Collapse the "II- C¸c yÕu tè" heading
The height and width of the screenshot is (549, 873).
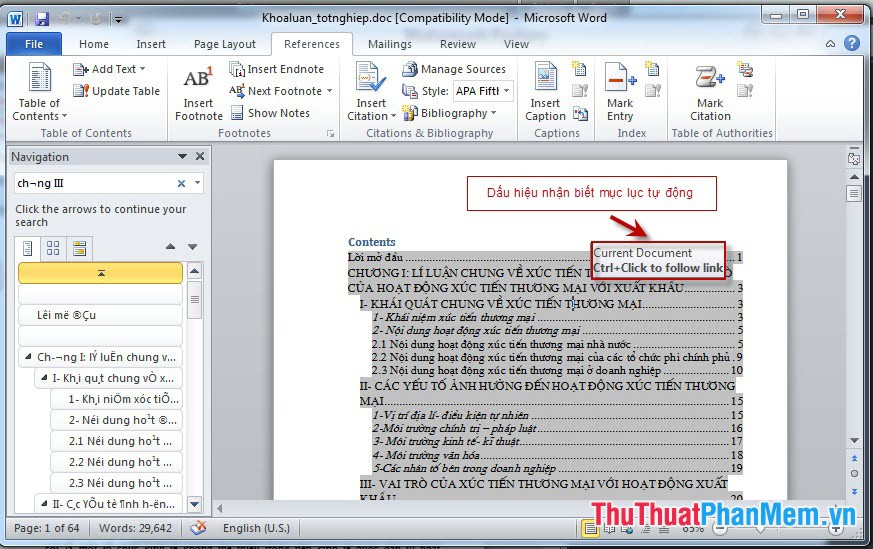(43, 503)
